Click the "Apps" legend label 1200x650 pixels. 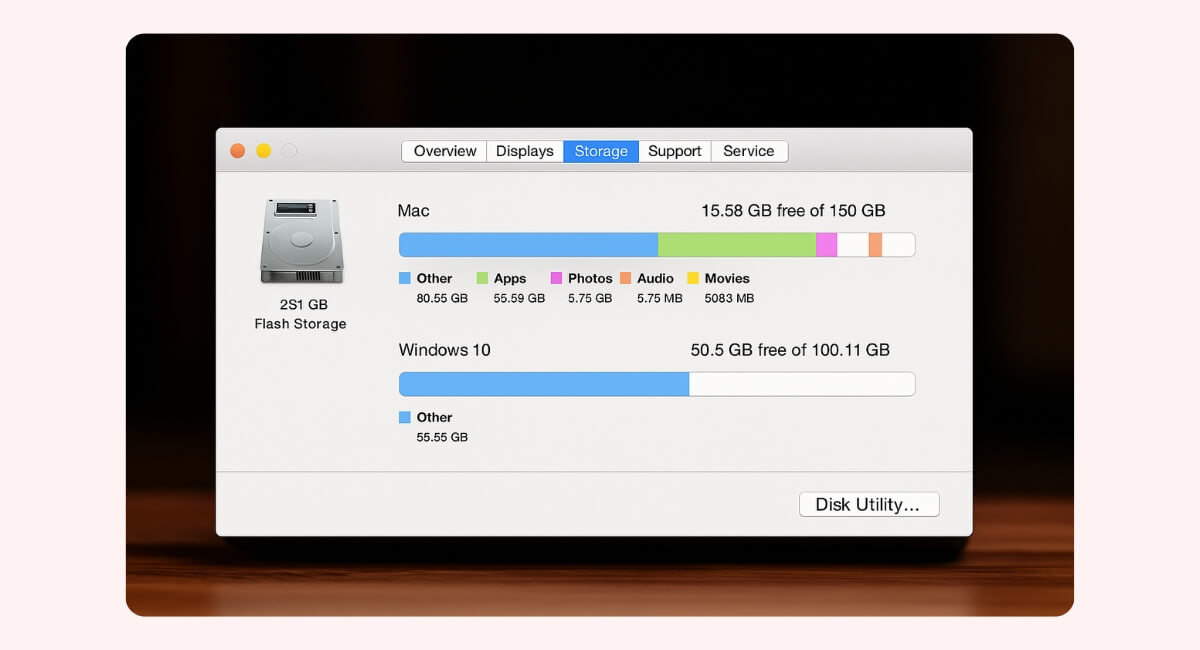coord(510,278)
